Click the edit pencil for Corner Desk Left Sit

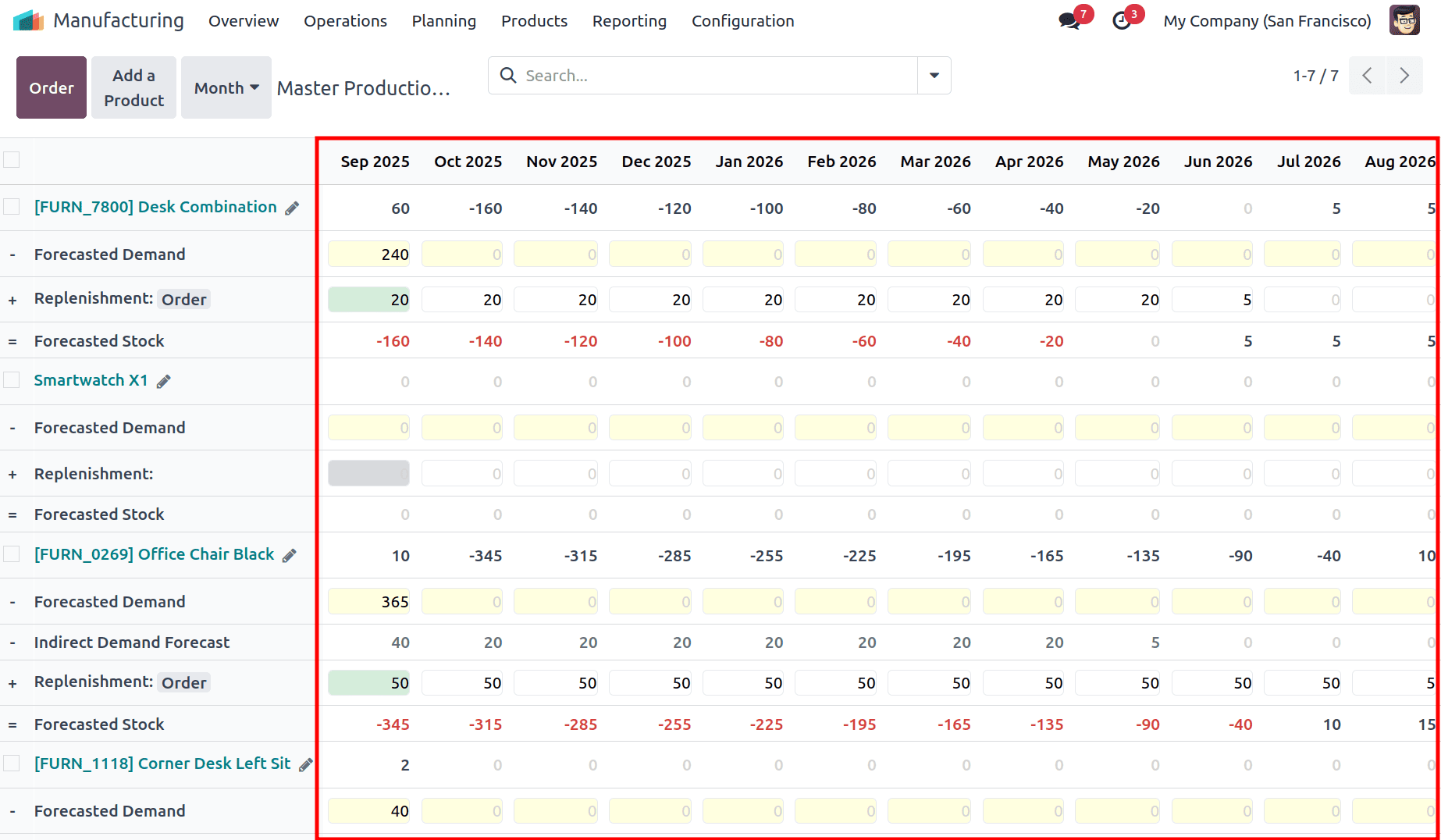[x=304, y=764]
